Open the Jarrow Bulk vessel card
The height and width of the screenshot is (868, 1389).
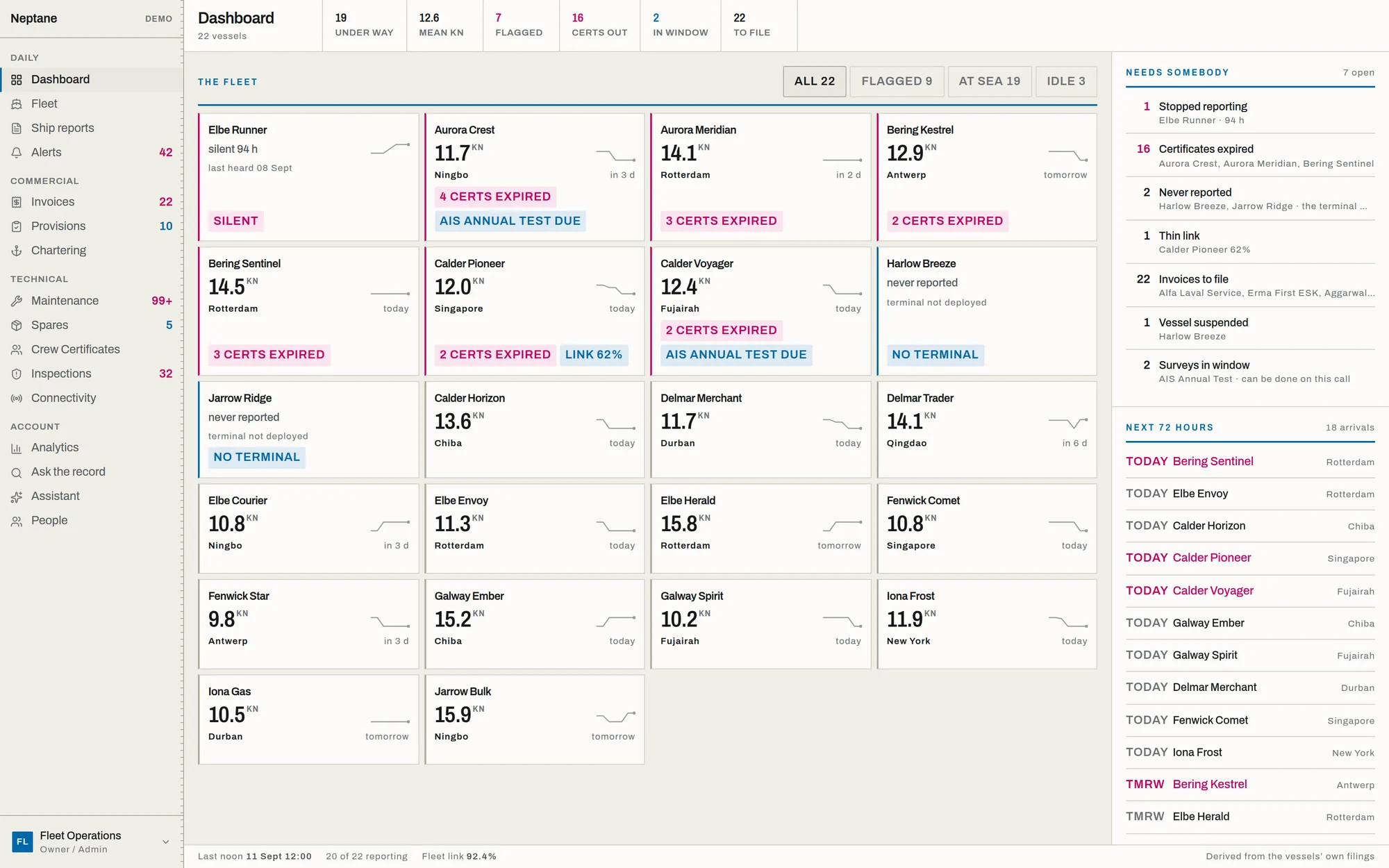[535, 719]
